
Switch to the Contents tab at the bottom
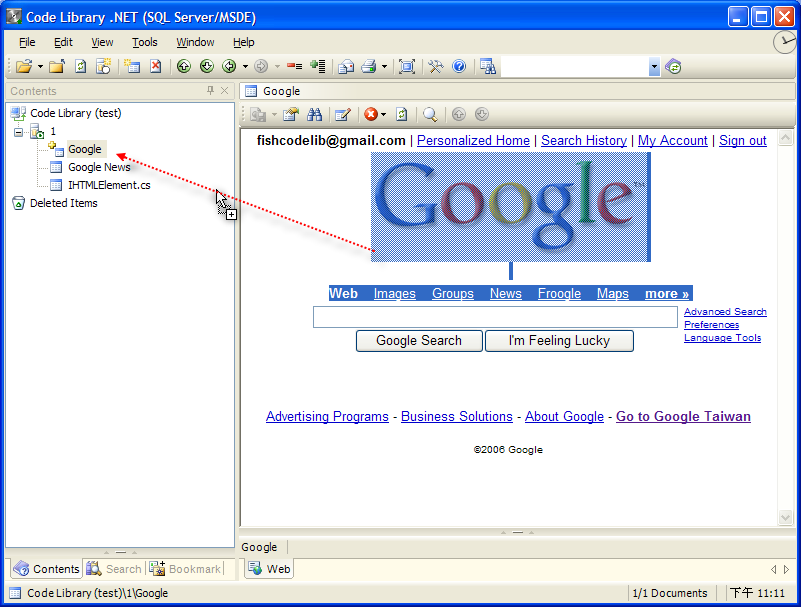click(47, 569)
